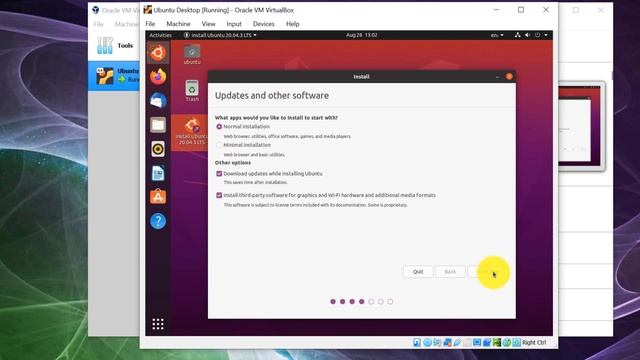Select Ubuntu VM entry in Manager list

114,76
